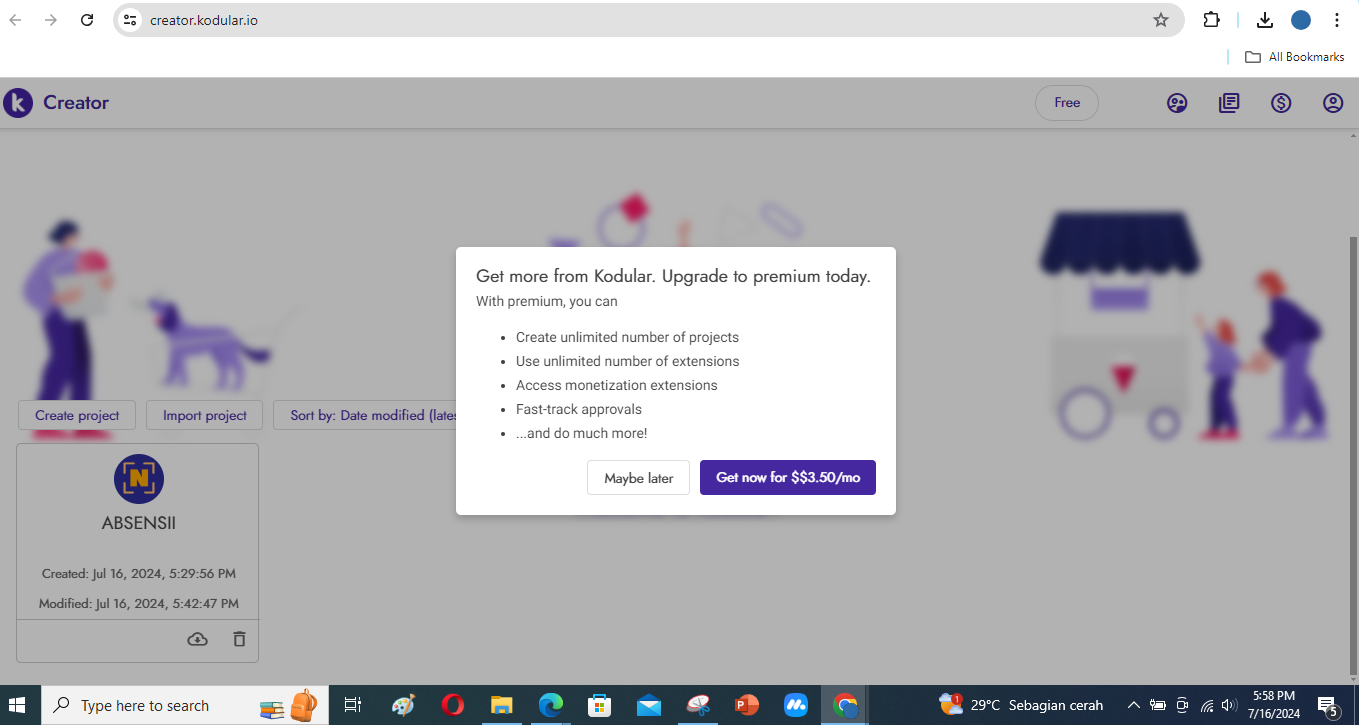Click the '...and do much more!' bullet
This screenshot has width=1359, height=725.
(x=581, y=433)
